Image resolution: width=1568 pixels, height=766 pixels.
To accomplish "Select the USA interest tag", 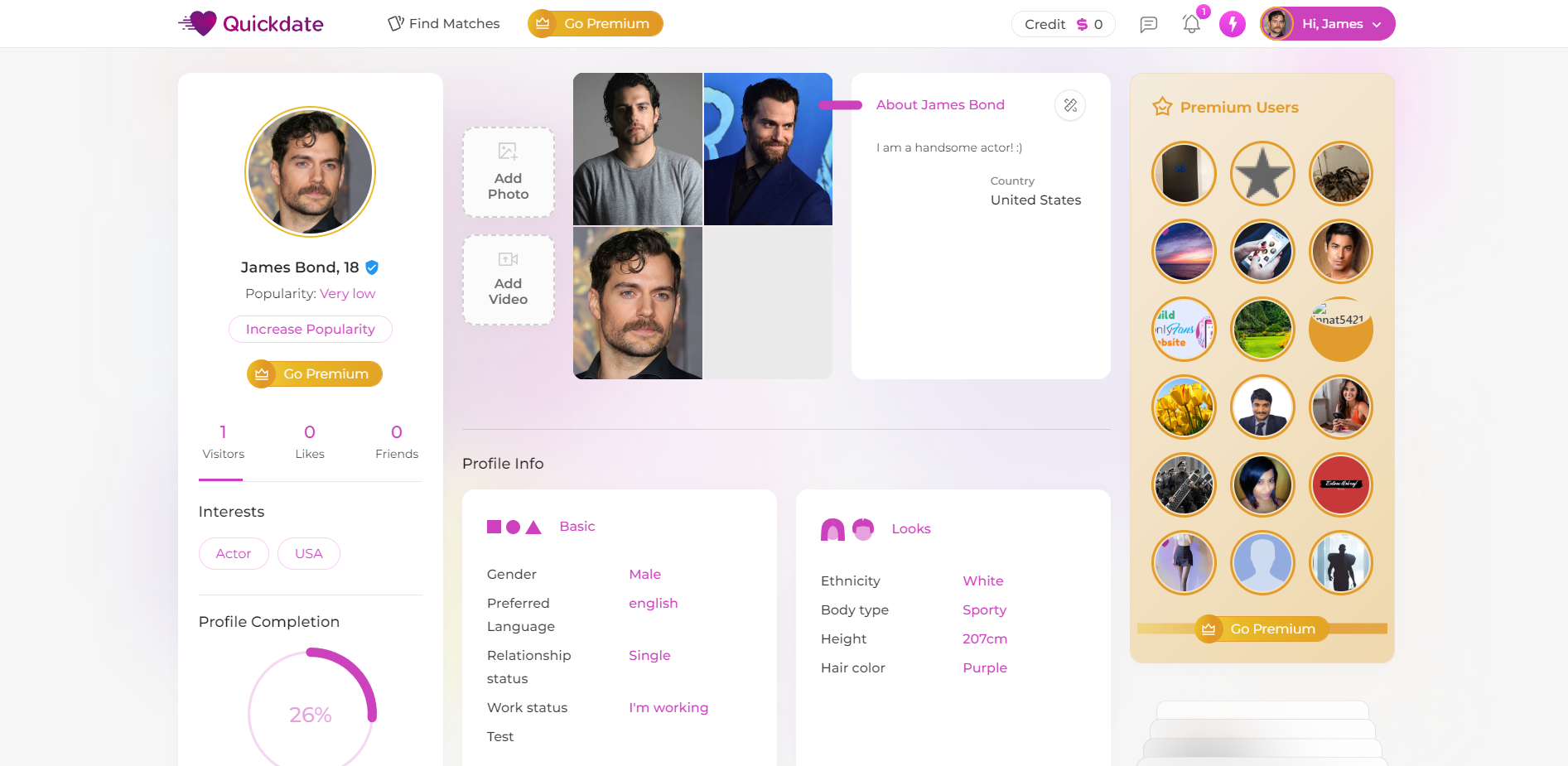I will click(x=309, y=554).
